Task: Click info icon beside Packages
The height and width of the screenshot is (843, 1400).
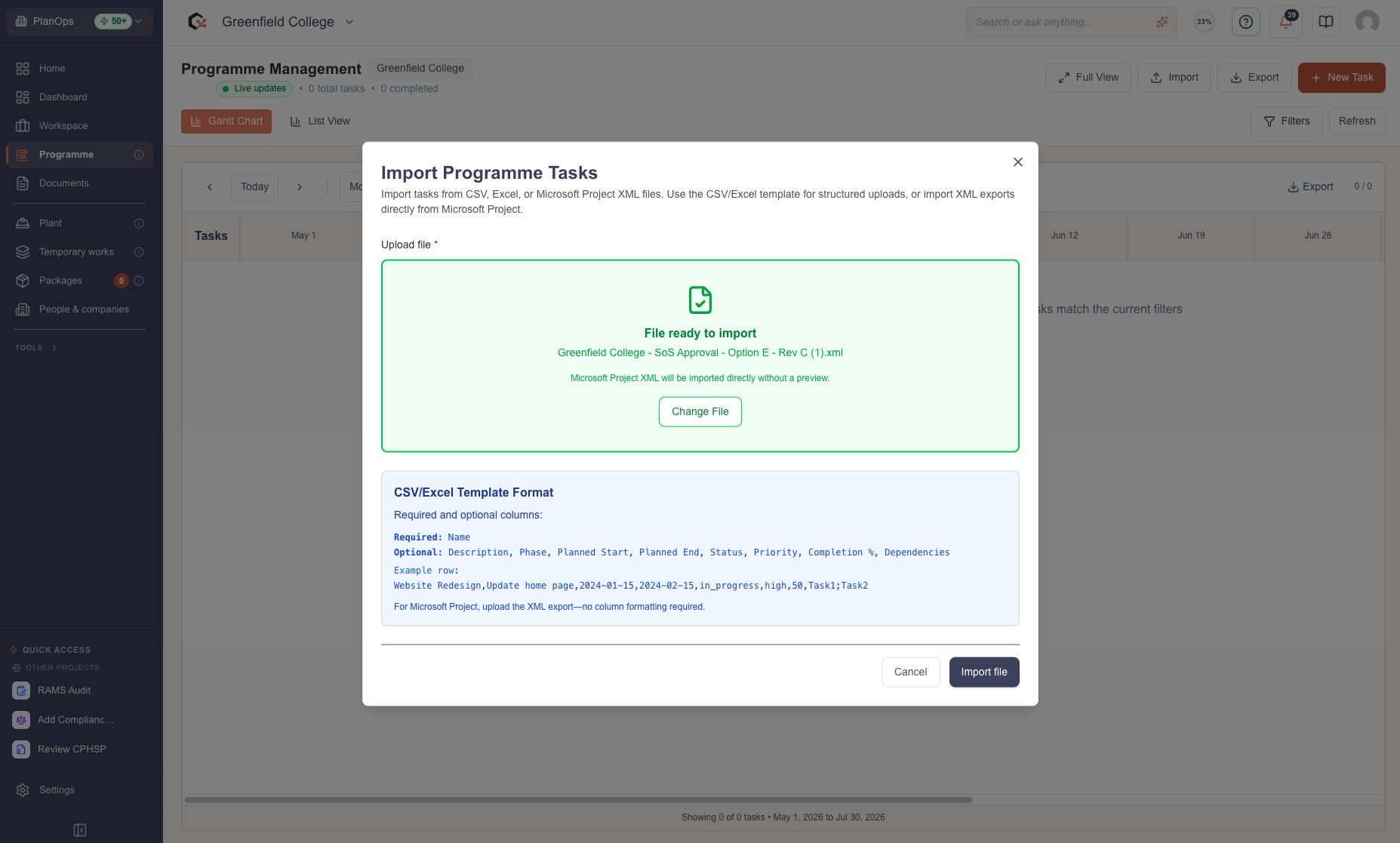Action: pos(139,281)
